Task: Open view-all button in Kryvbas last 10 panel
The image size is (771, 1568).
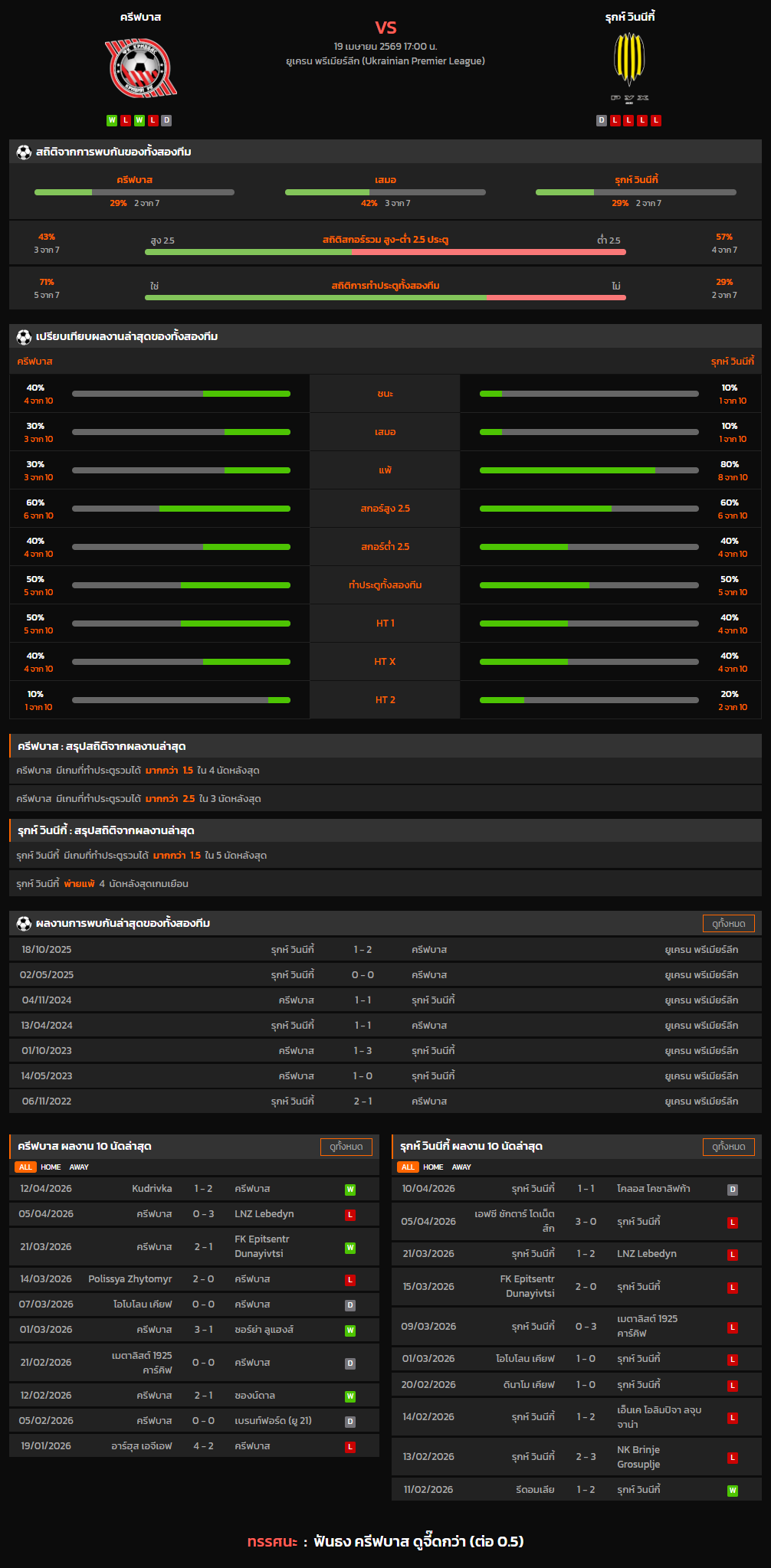Action: pos(346,1147)
